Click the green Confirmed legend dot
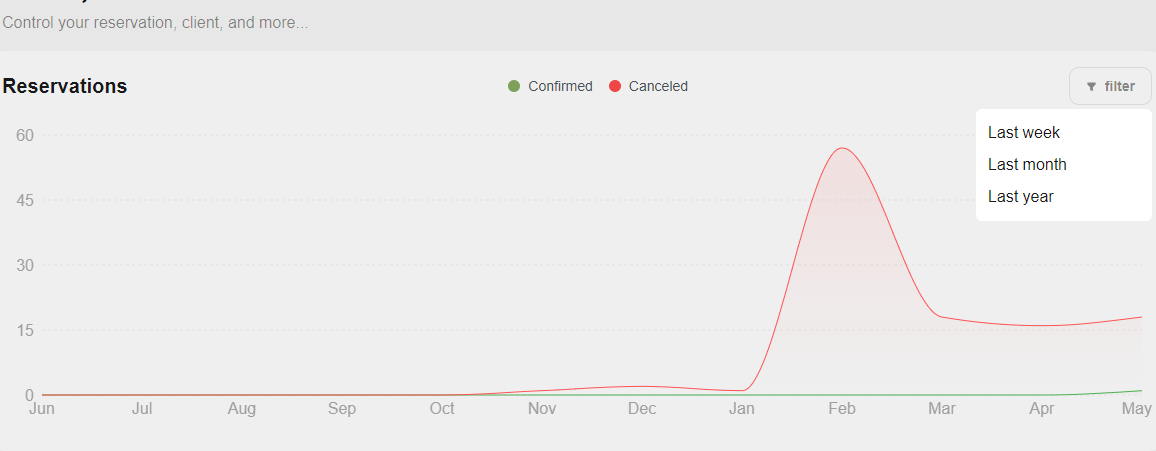Viewport: 1156px width, 451px height. [514, 86]
